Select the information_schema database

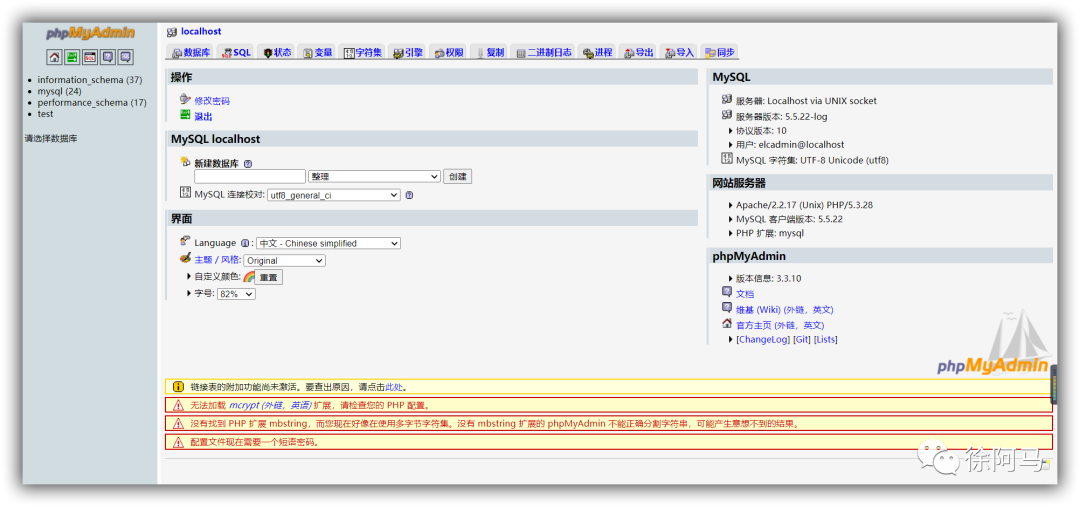click(x=90, y=80)
